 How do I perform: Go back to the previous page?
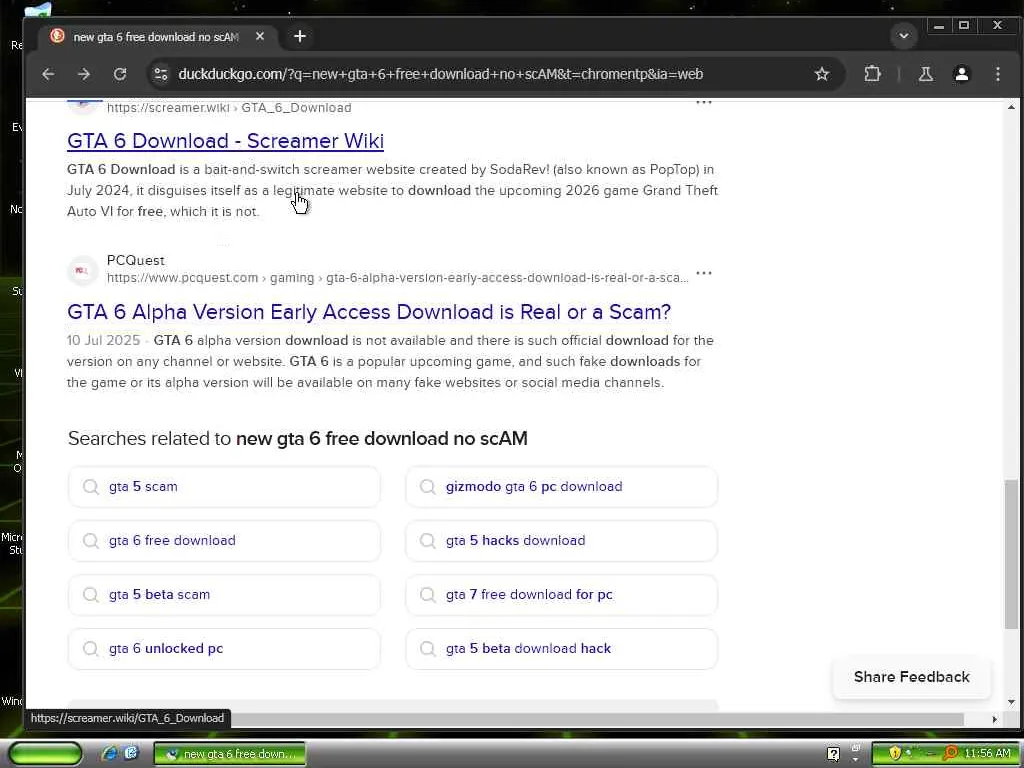pos(48,74)
